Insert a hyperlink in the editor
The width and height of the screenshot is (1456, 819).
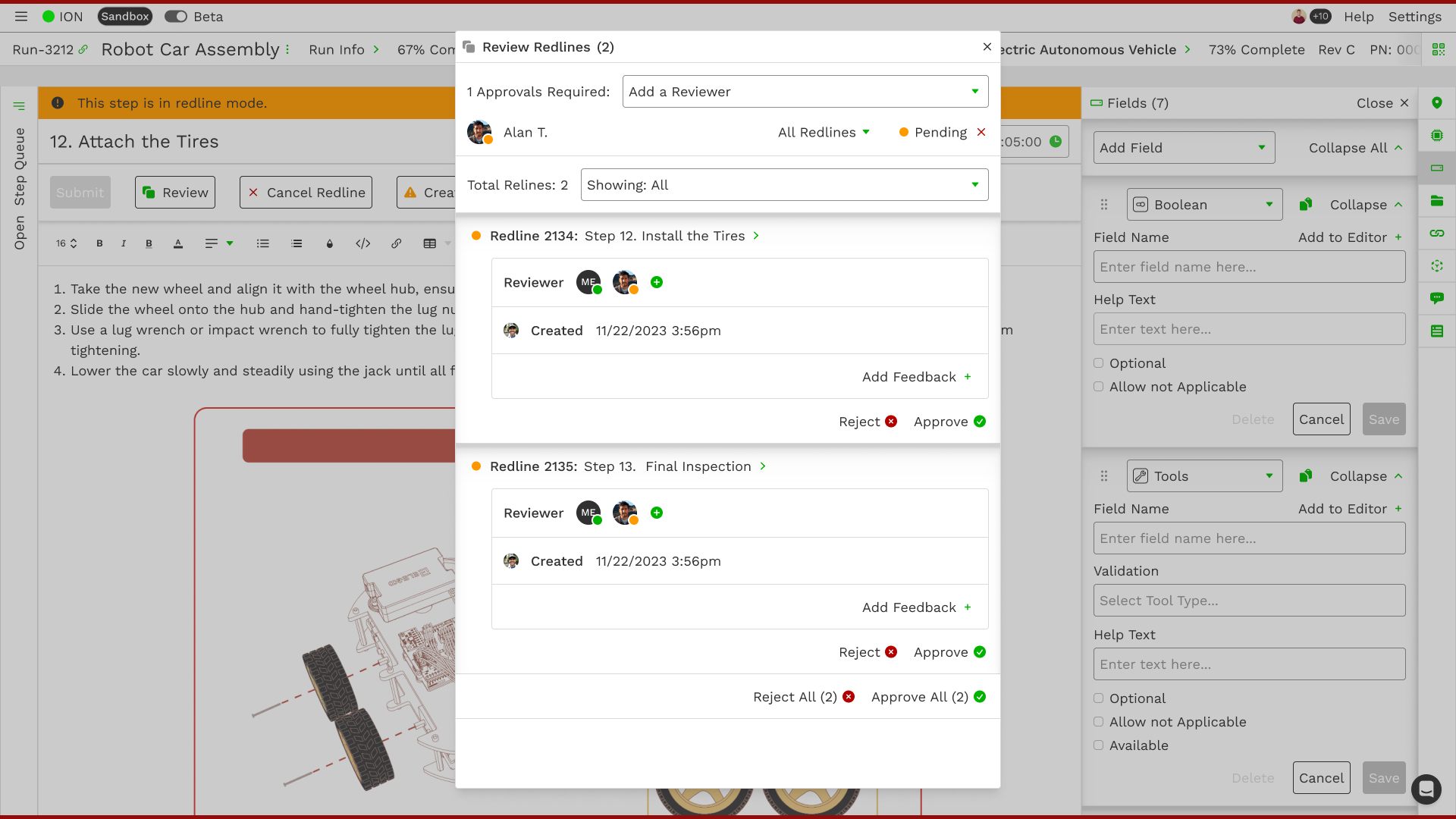point(397,243)
